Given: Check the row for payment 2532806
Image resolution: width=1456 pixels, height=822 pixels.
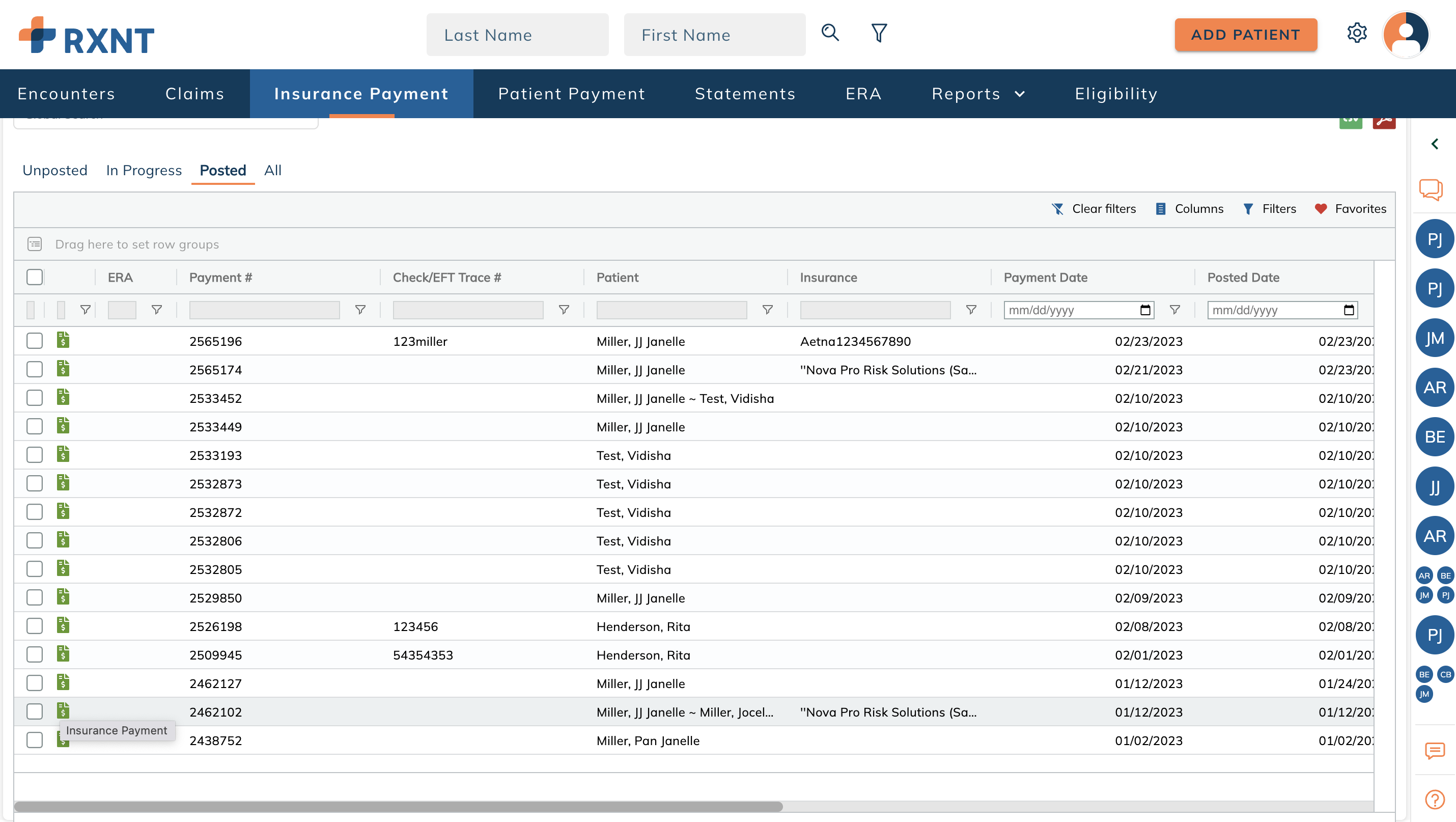Looking at the screenshot, I should (x=35, y=541).
